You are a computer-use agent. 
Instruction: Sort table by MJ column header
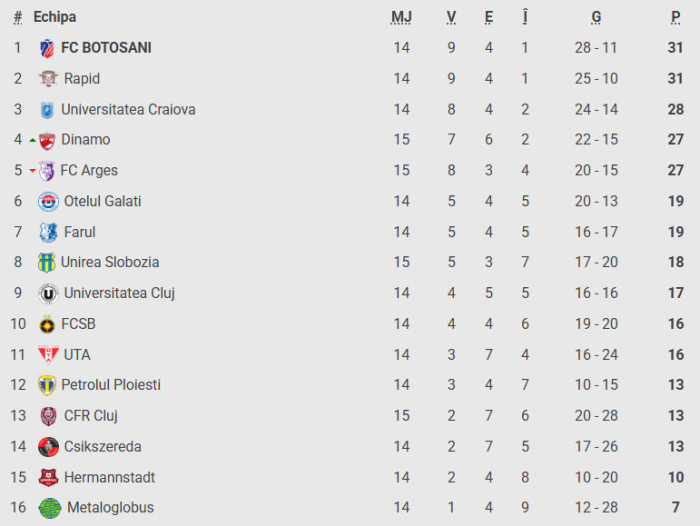(x=401, y=17)
